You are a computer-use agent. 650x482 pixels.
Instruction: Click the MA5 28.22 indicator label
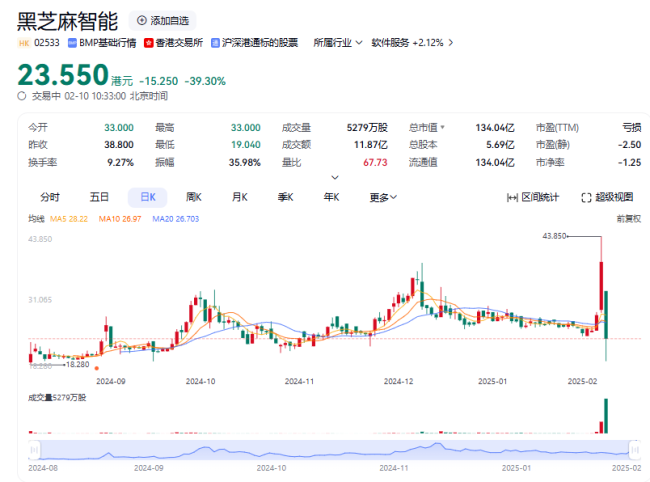coord(69,219)
